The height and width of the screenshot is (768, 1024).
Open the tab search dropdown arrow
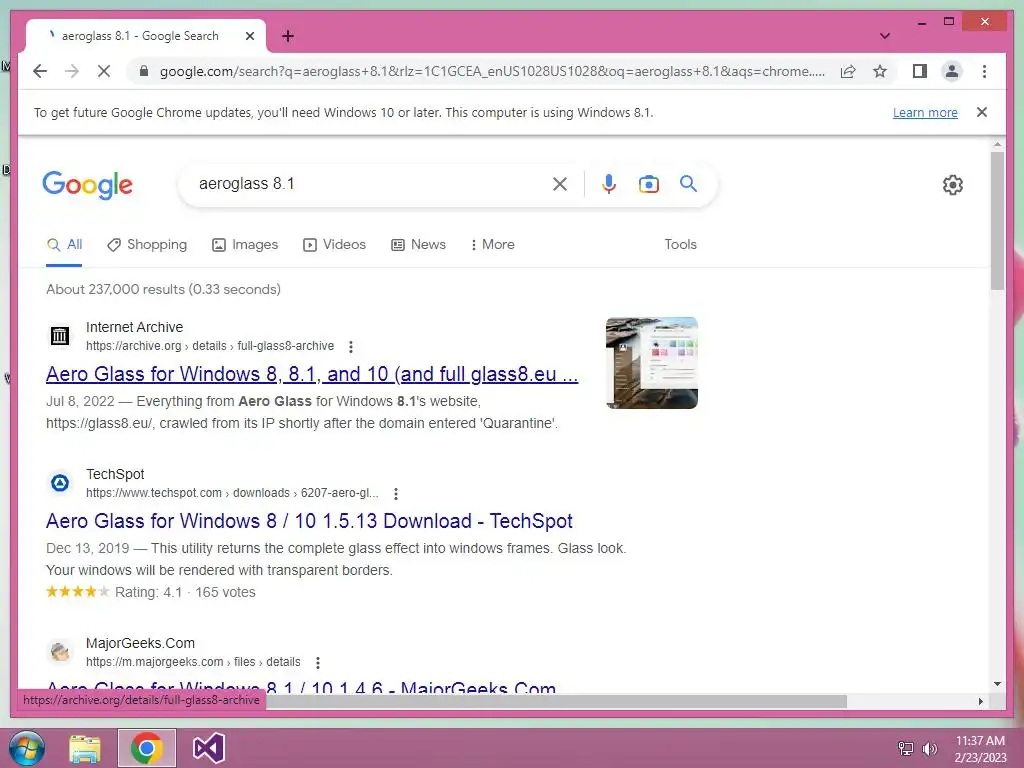pos(884,36)
